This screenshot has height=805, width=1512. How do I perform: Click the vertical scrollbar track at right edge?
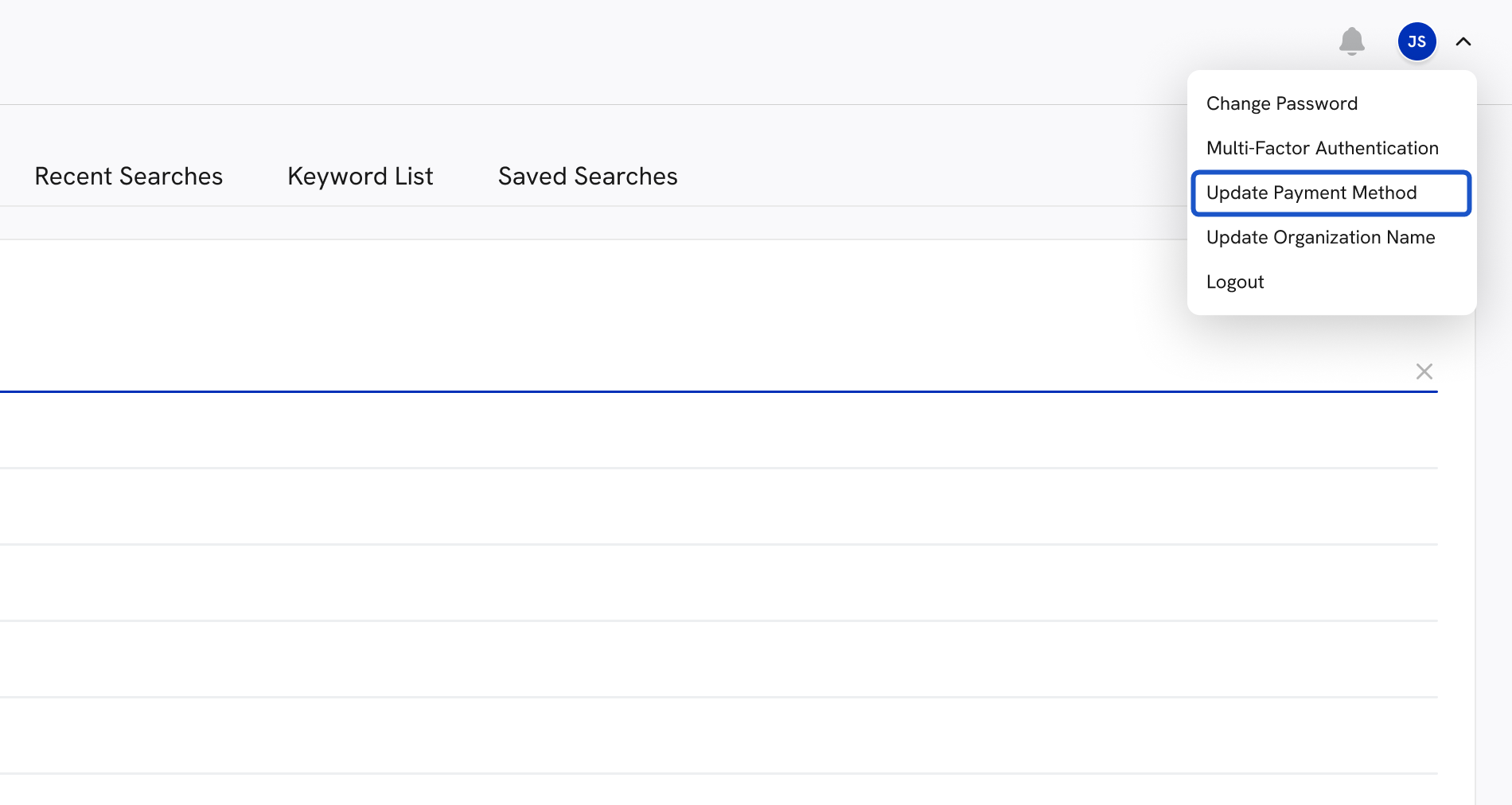click(1493, 557)
